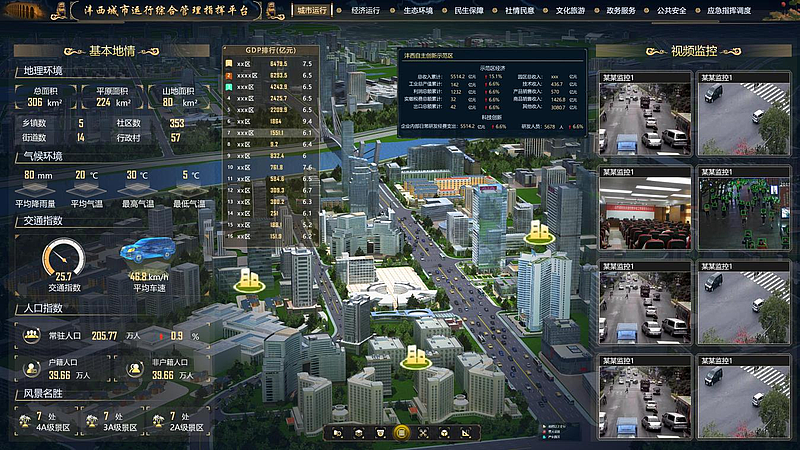Click the 视频监控 panel heading
The height and width of the screenshot is (450, 800).
(694, 50)
